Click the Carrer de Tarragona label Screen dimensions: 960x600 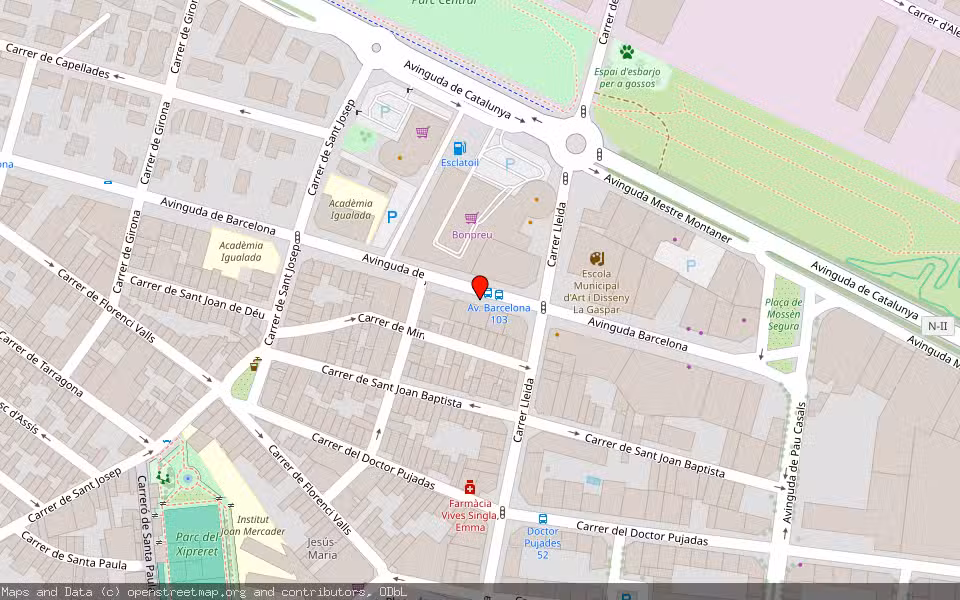pyautogui.click(x=41, y=364)
